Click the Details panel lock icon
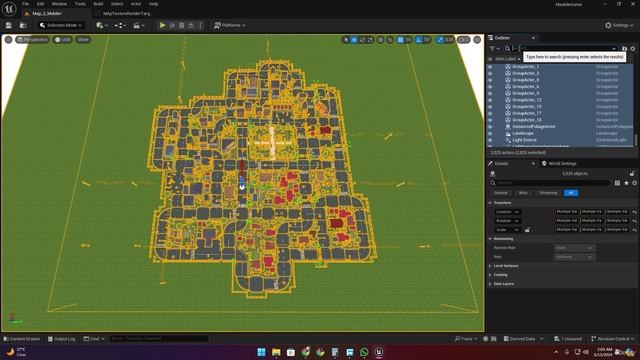This screenshot has width=640, height=360. click(x=632, y=174)
